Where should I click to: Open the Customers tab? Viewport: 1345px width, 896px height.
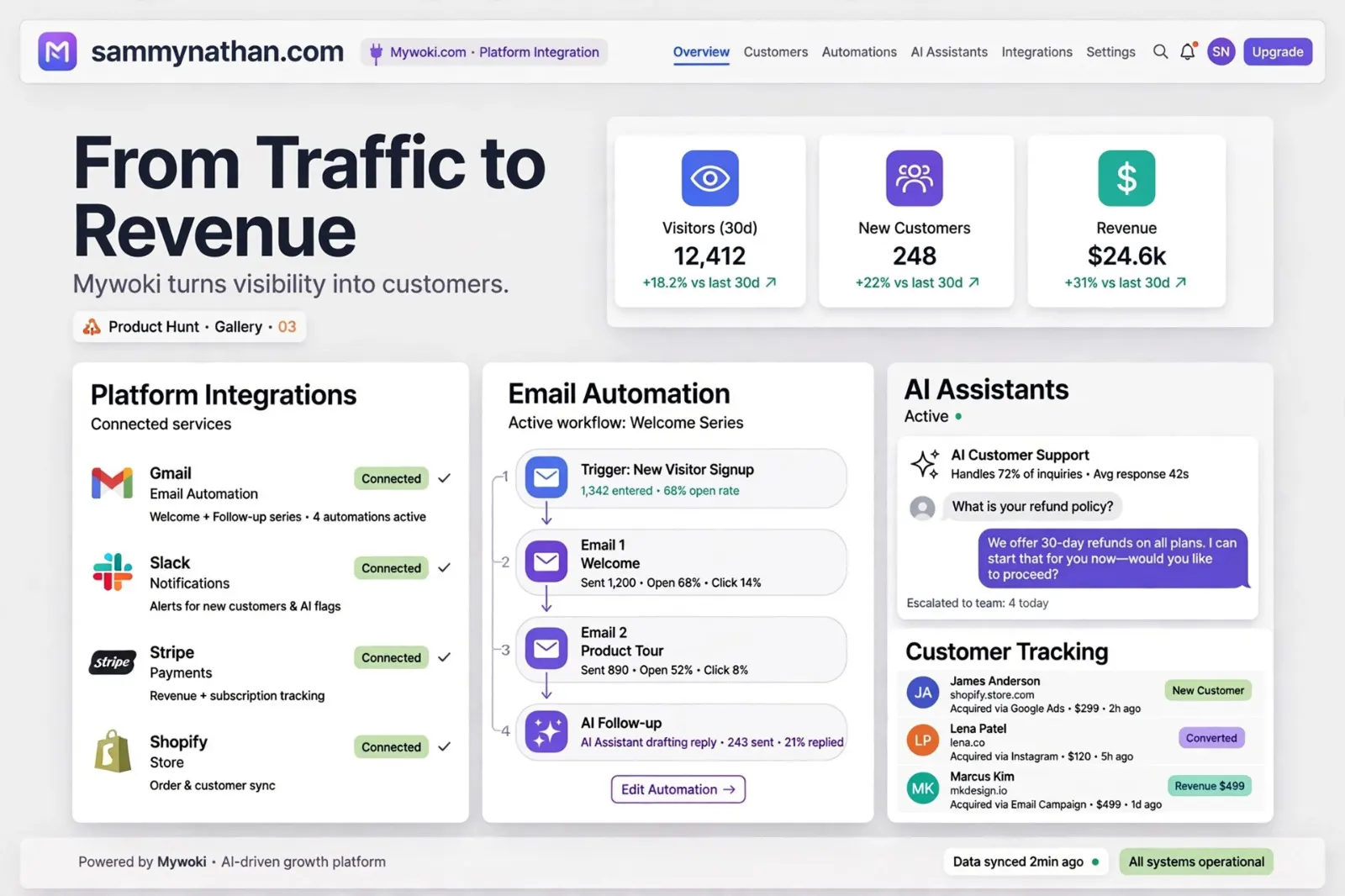pos(775,52)
